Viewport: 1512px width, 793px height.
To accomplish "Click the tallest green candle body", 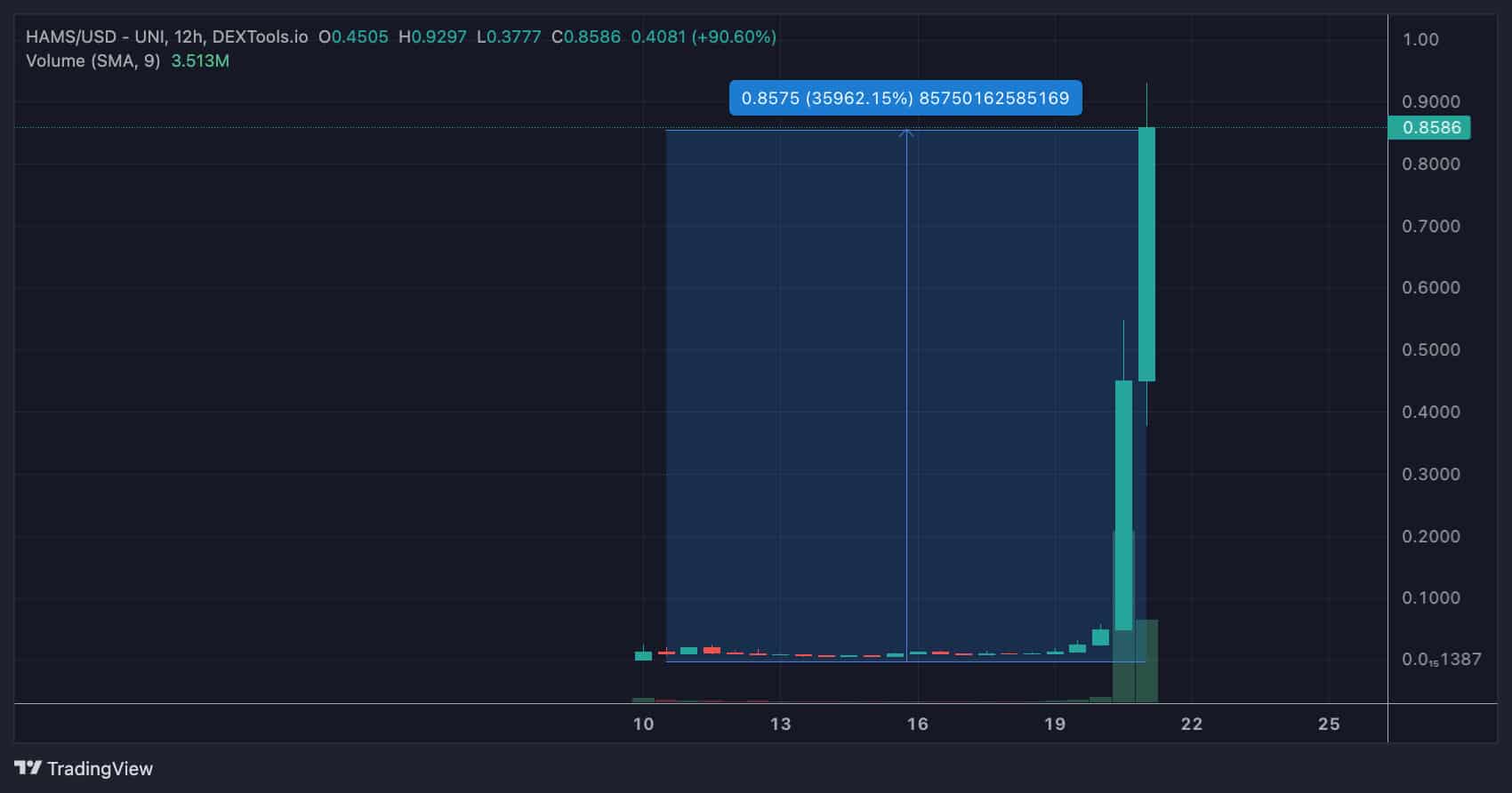I will [x=1146, y=254].
